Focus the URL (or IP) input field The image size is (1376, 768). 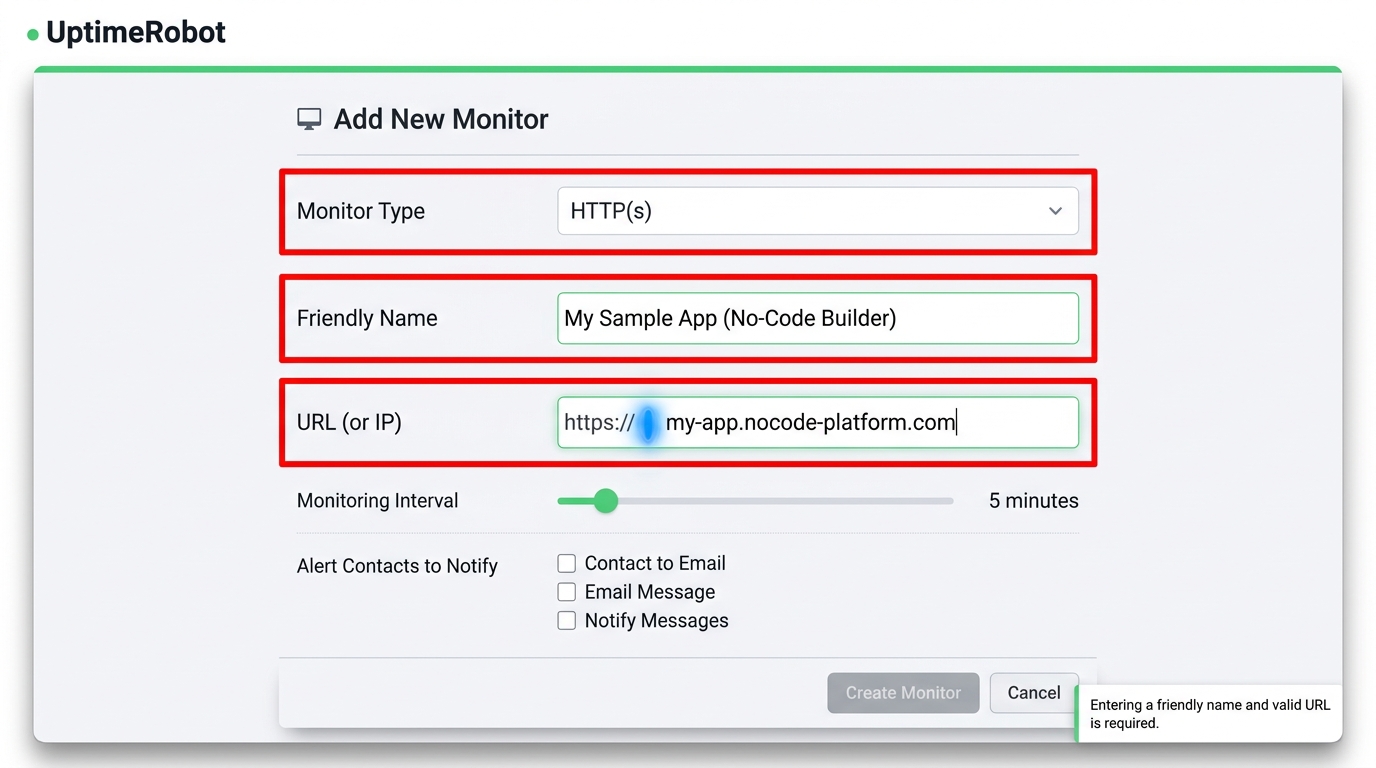(817, 422)
